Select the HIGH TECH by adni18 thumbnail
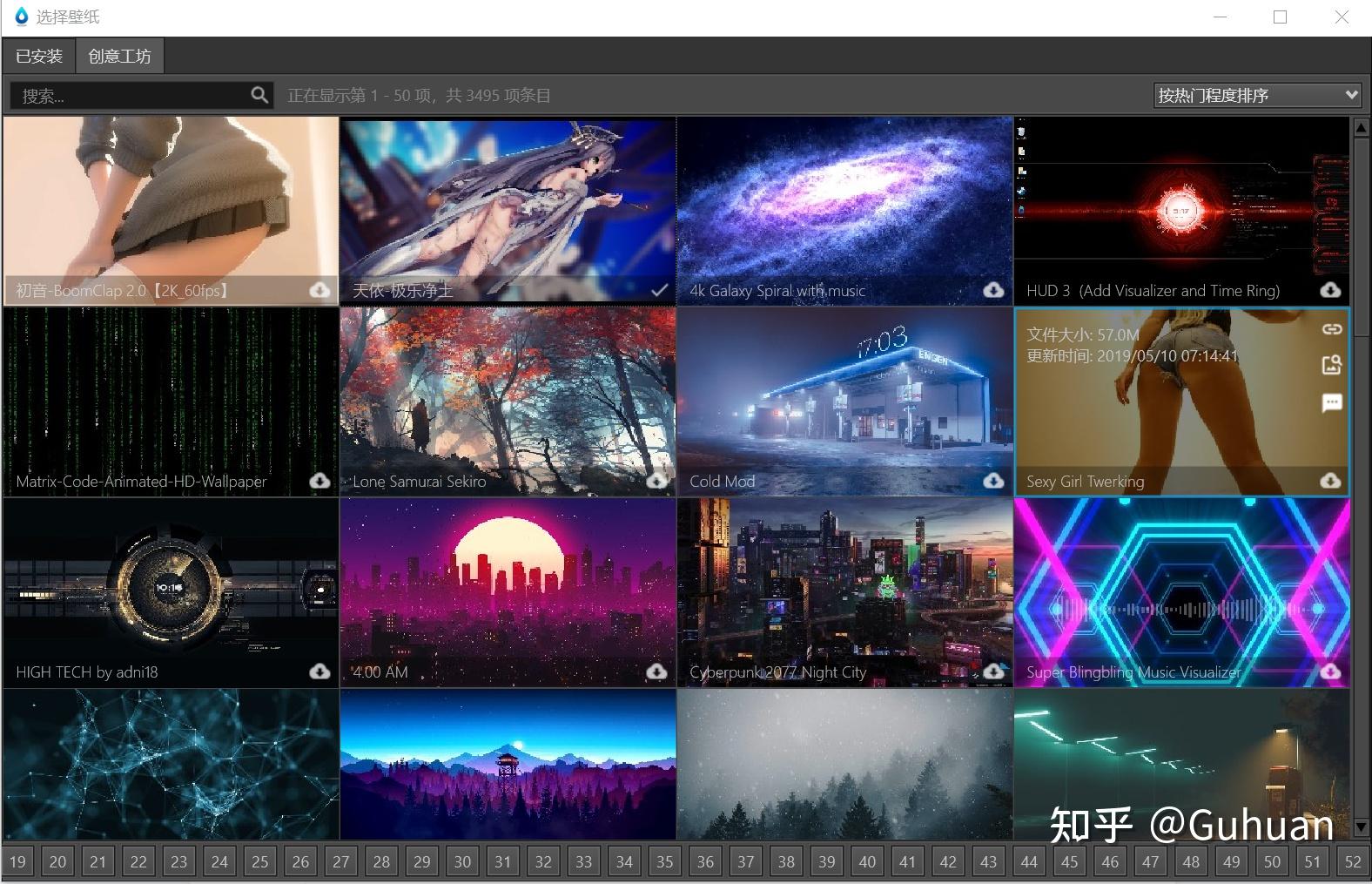 pos(171,592)
